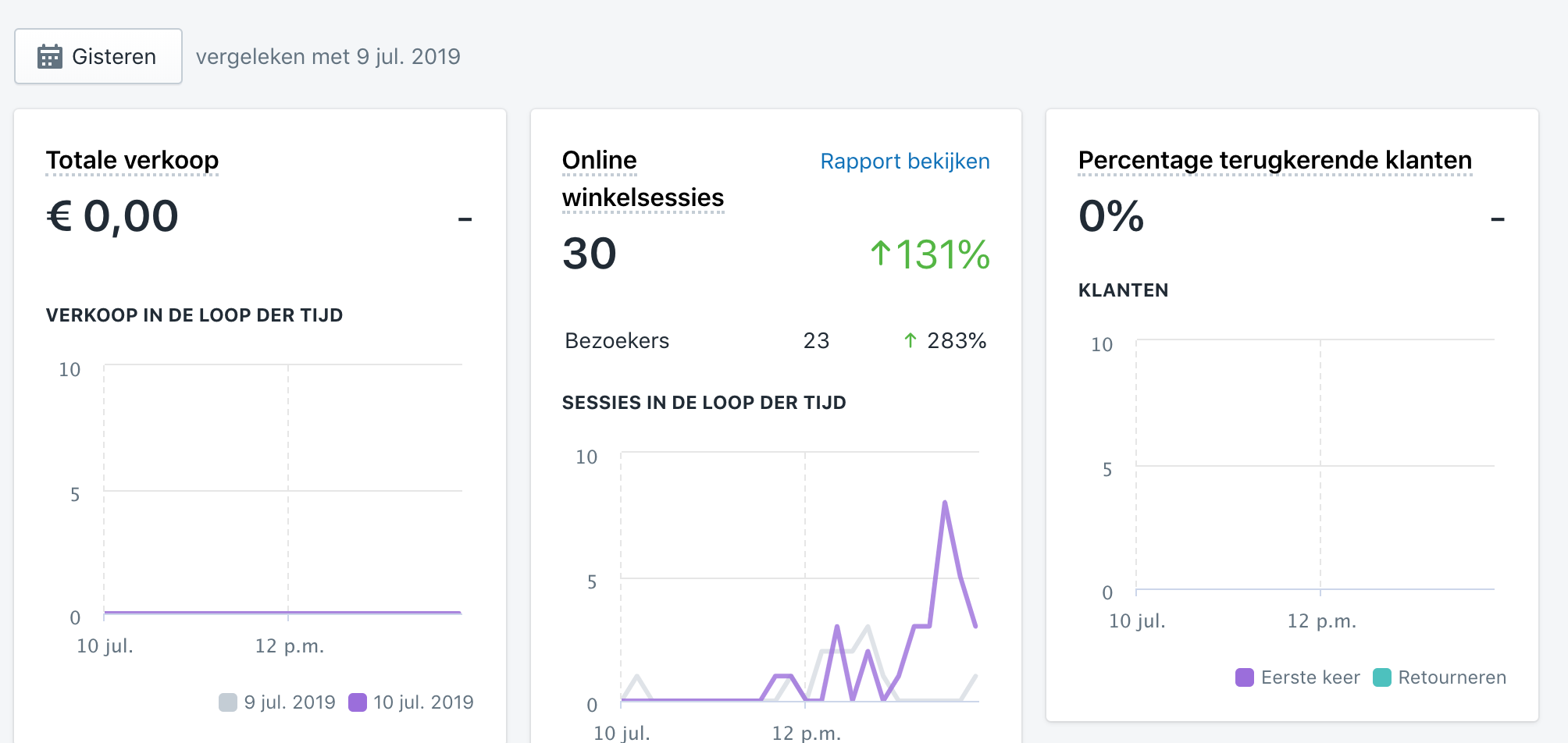Click the Bezoekers row label
This screenshot has height=743, width=1568.
[617, 340]
